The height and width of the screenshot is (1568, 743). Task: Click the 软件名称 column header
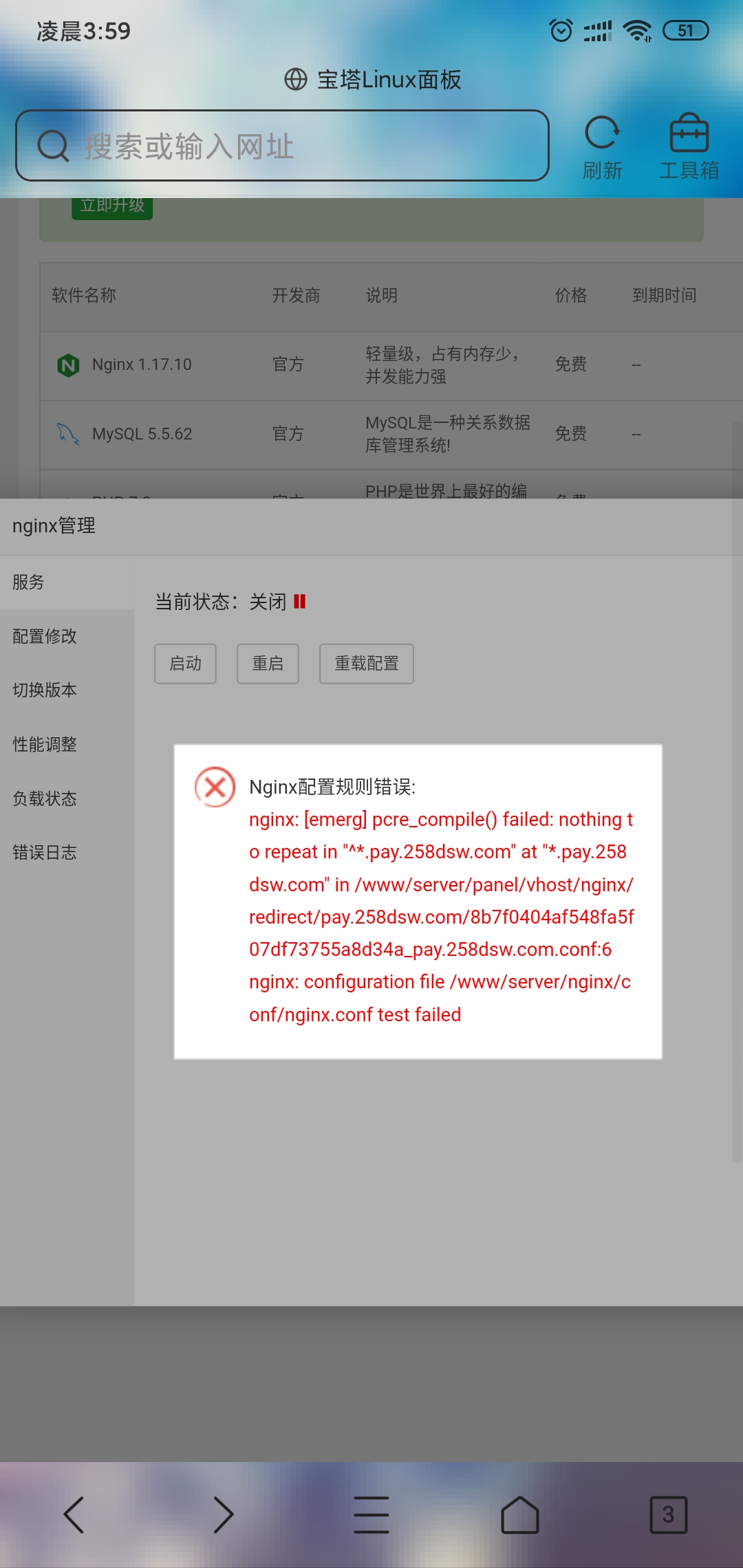click(84, 296)
